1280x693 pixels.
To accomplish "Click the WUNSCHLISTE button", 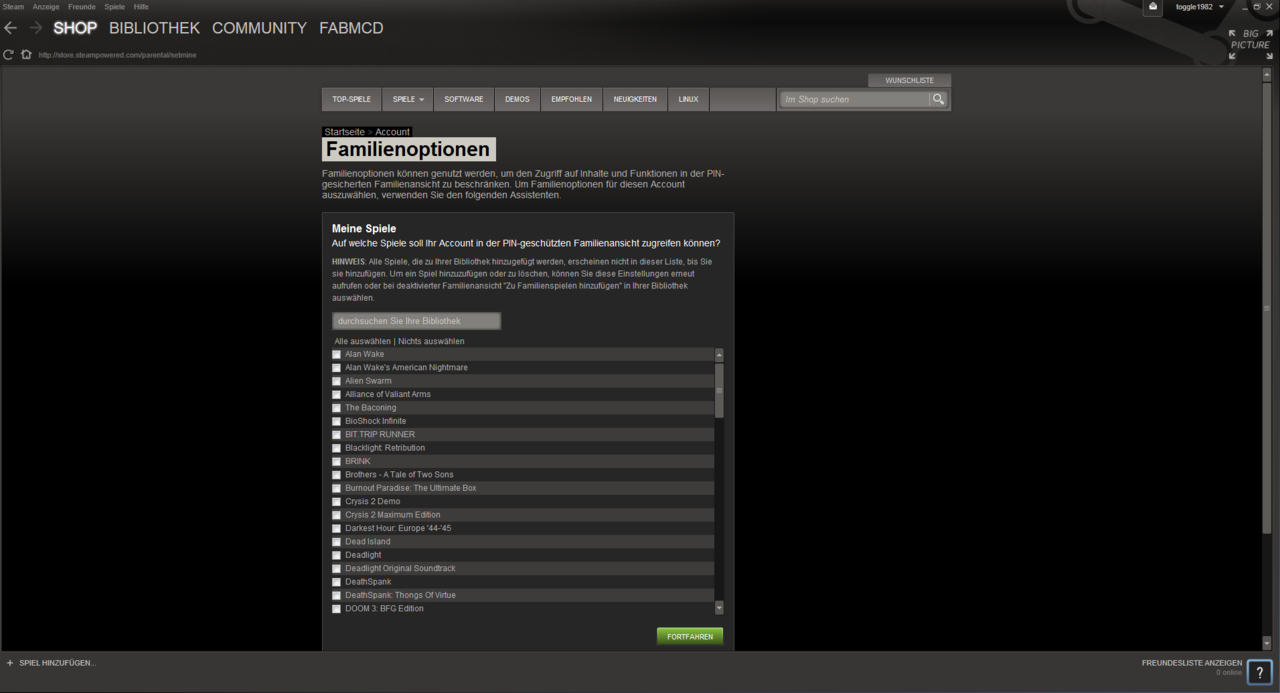I will (910, 80).
